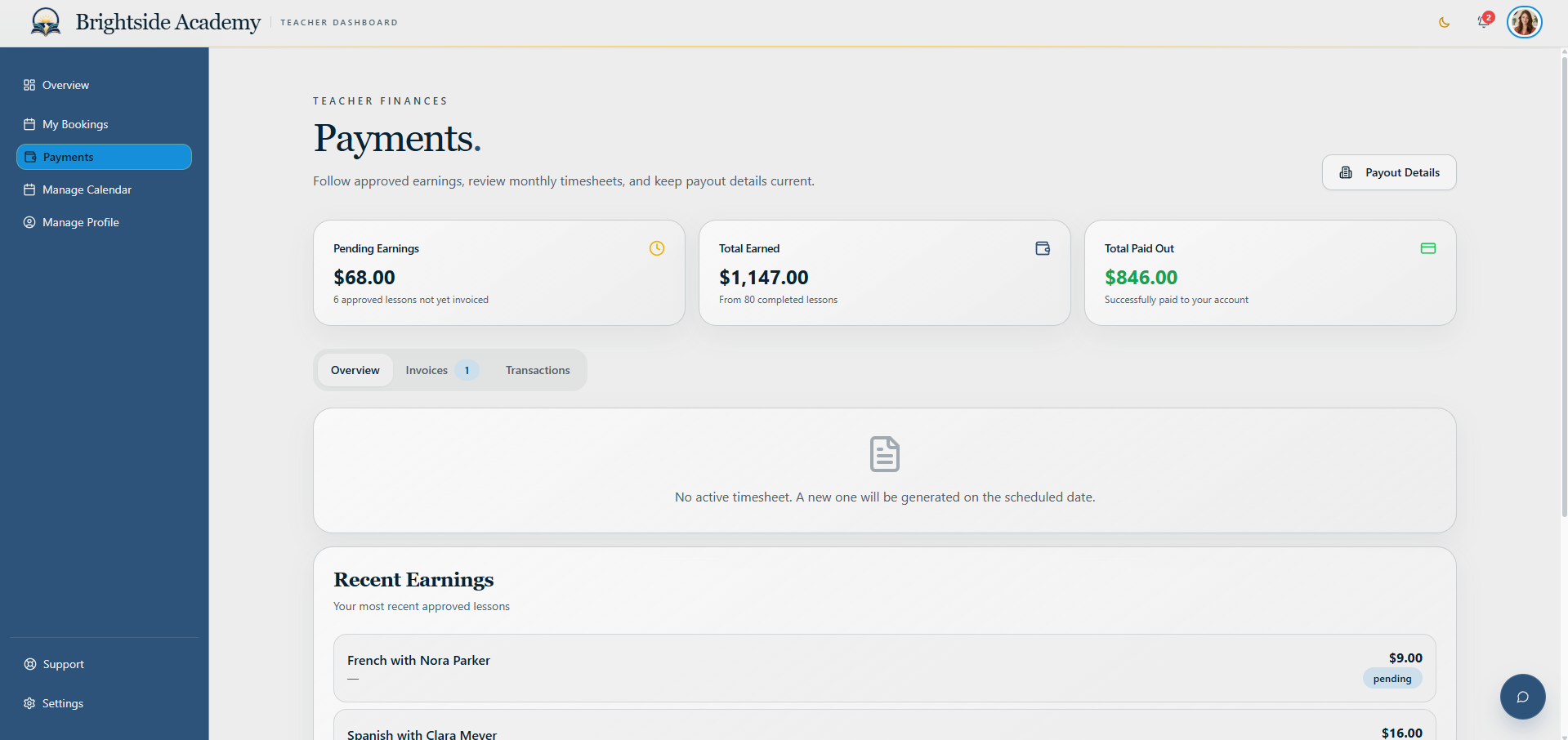Click 'Successfully paid to your account' text
Image resolution: width=1568 pixels, height=740 pixels.
(1177, 300)
